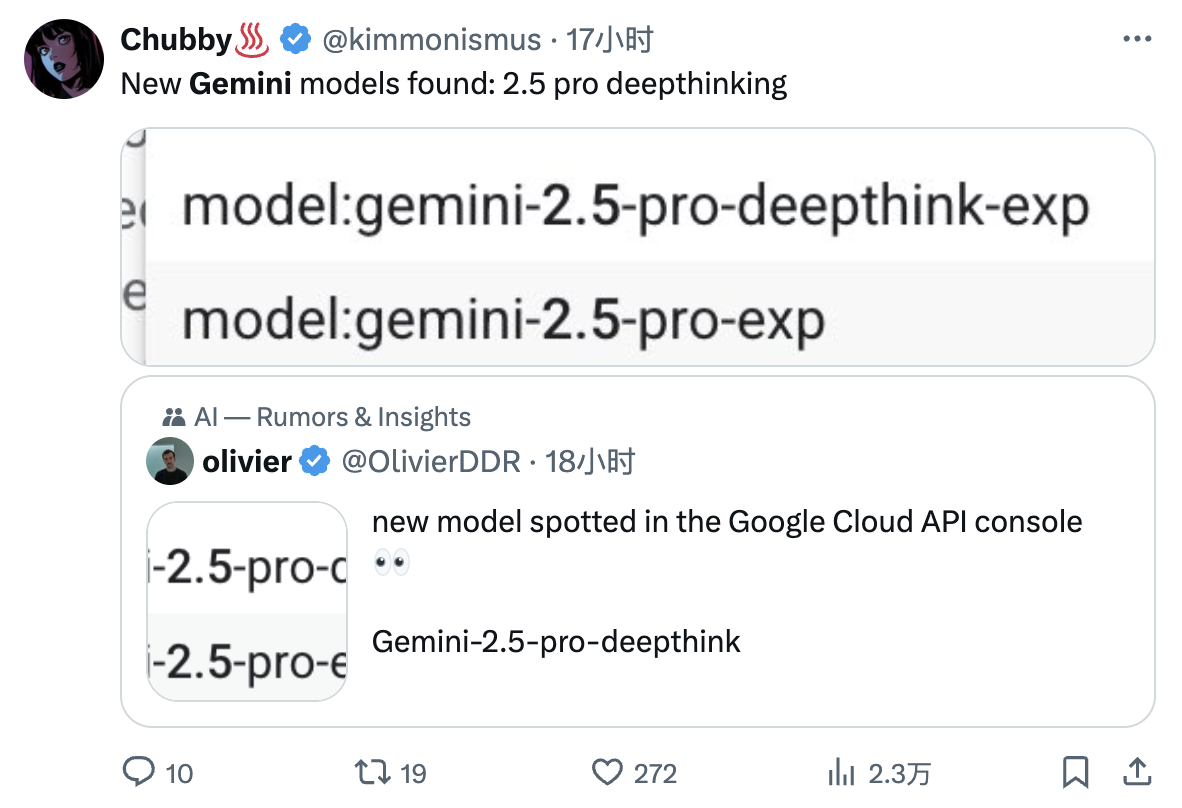Click olivier's verified checkmark badge
This screenshot has width=1182, height=808.
314,461
